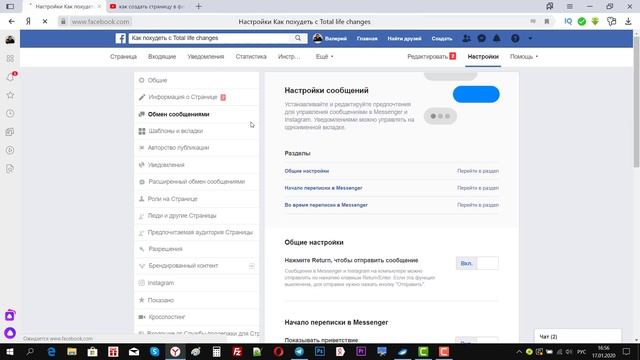The image size is (640, 360).
Task: Open the Входящие tab
Action: click(162, 57)
